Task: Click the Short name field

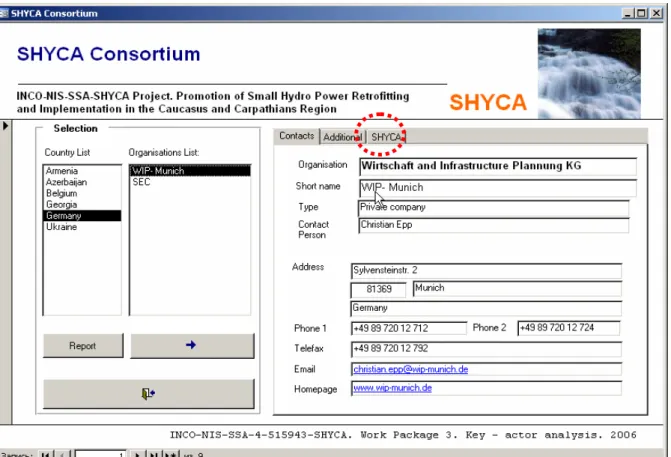Action: [x=498, y=188]
